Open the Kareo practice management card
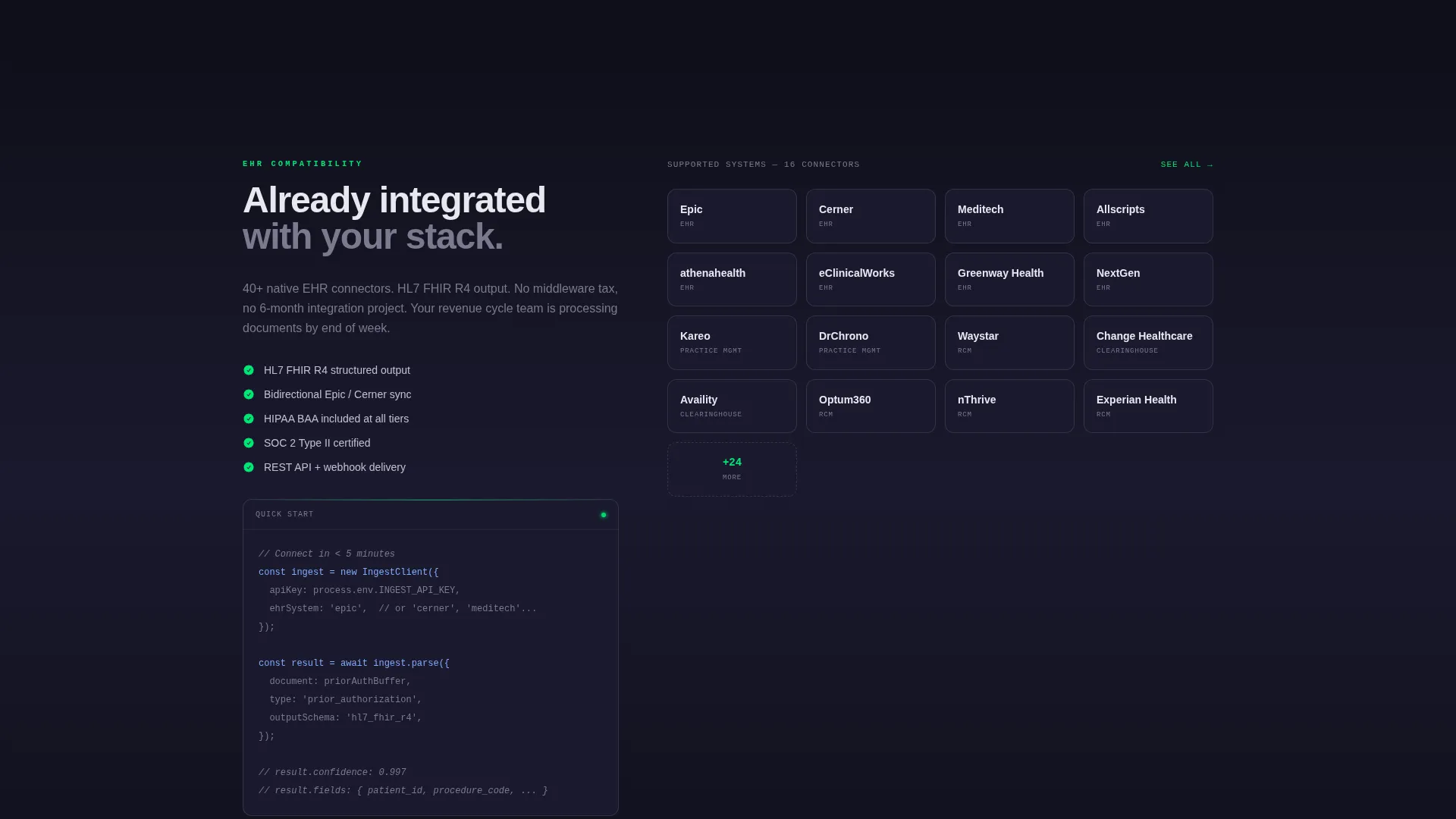The image size is (1456, 819). click(x=732, y=343)
